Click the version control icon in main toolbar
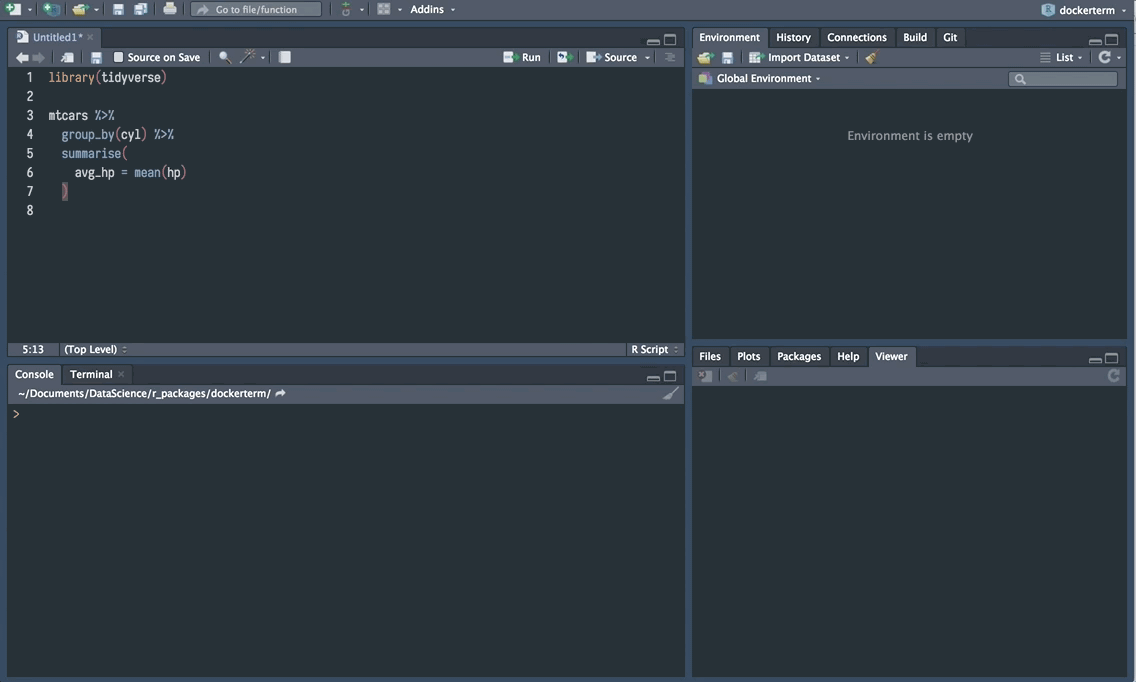This screenshot has height=682, width=1136. click(x=346, y=9)
